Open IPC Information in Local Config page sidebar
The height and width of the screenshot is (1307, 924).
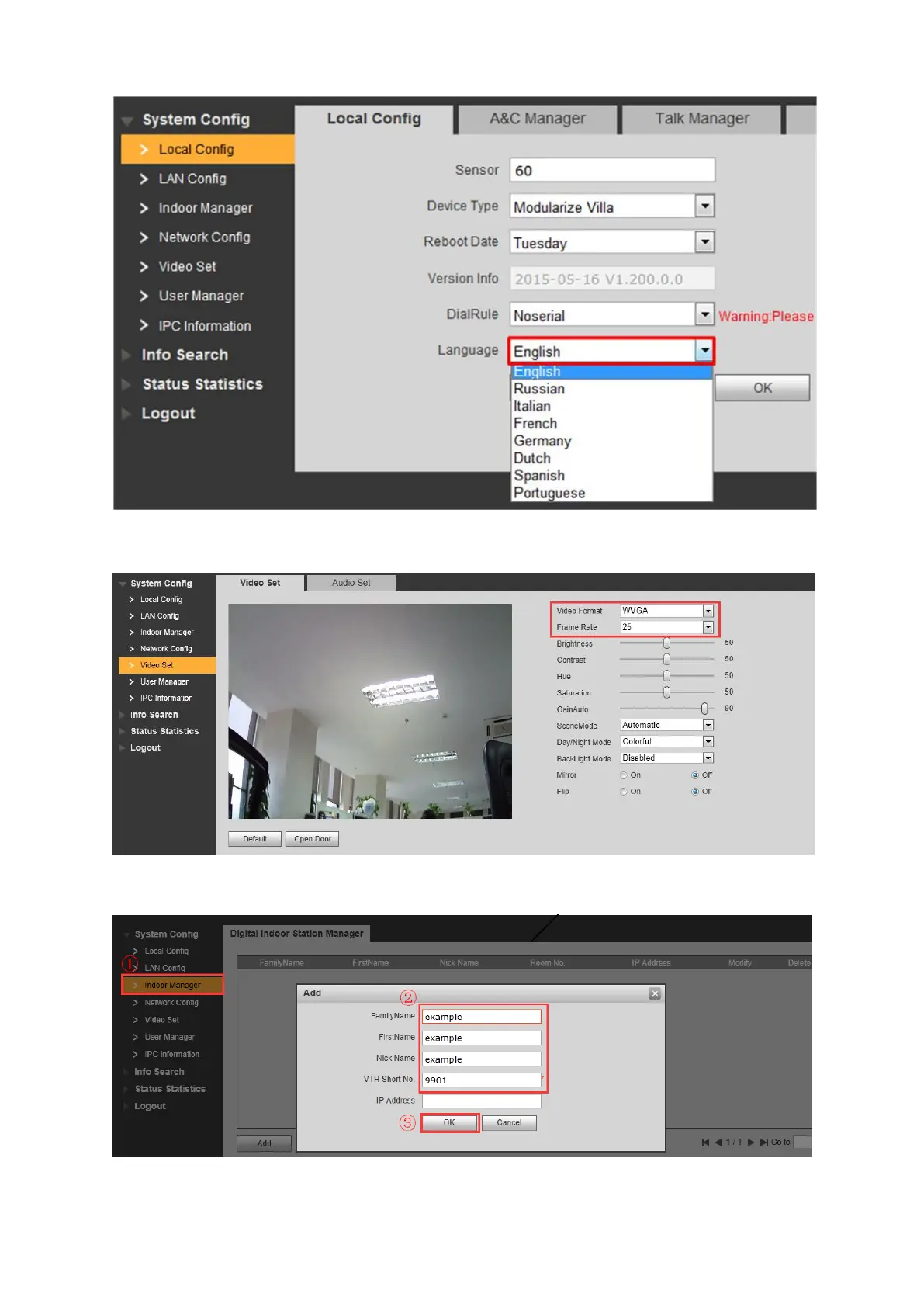[x=204, y=326]
